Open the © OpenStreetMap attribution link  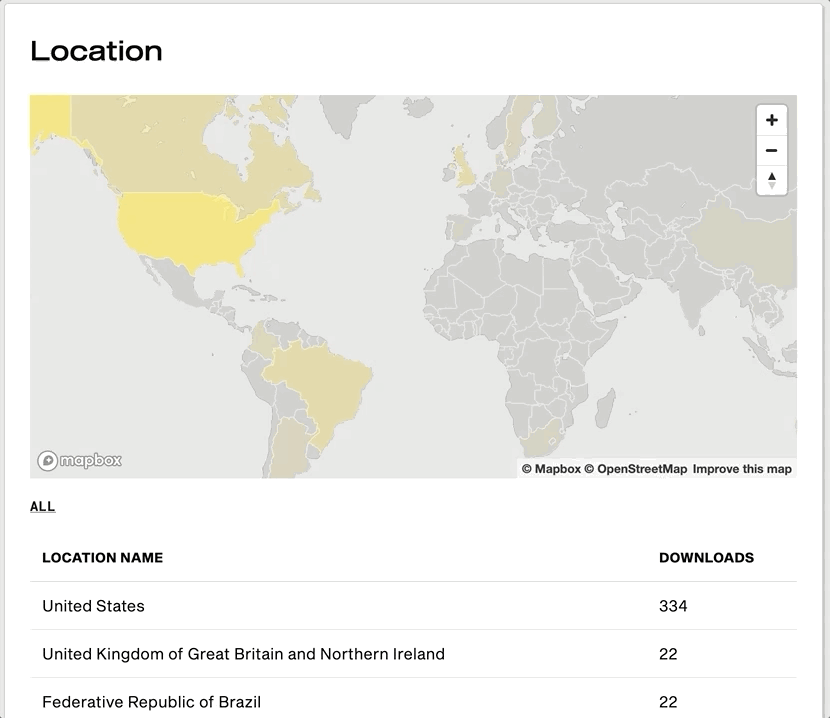point(636,469)
